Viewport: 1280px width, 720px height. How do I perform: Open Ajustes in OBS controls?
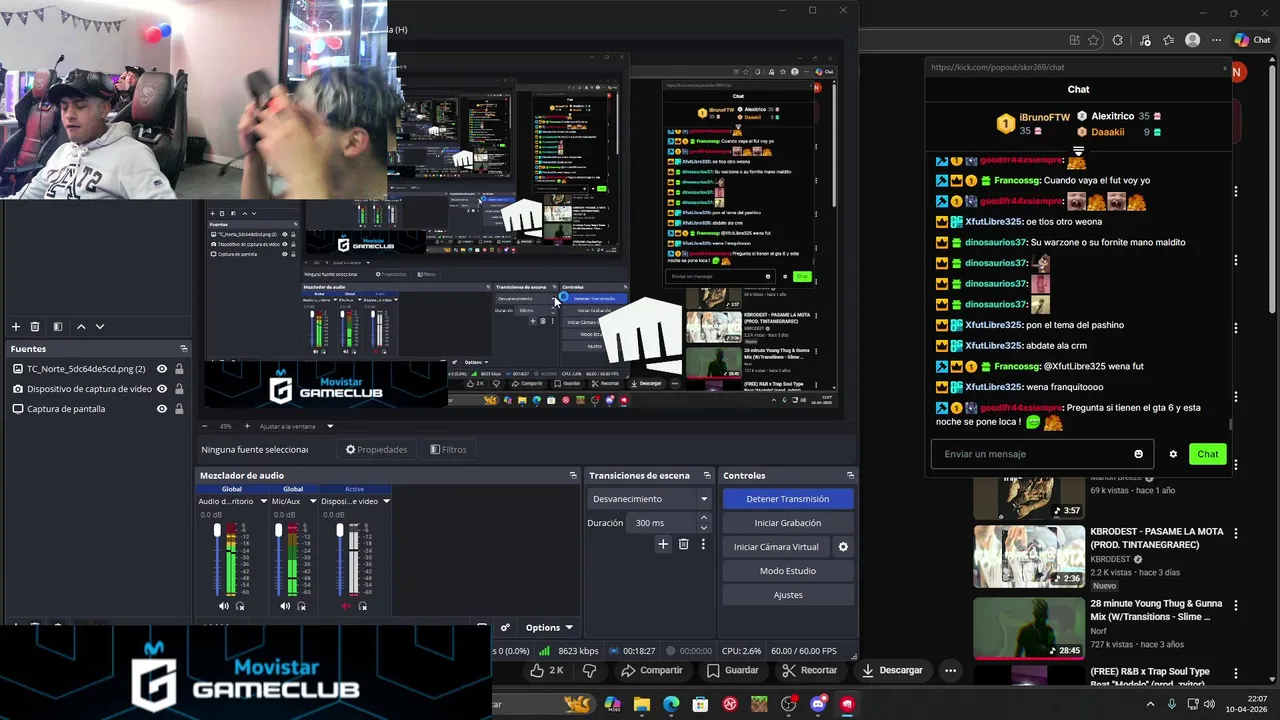pyautogui.click(x=788, y=595)
